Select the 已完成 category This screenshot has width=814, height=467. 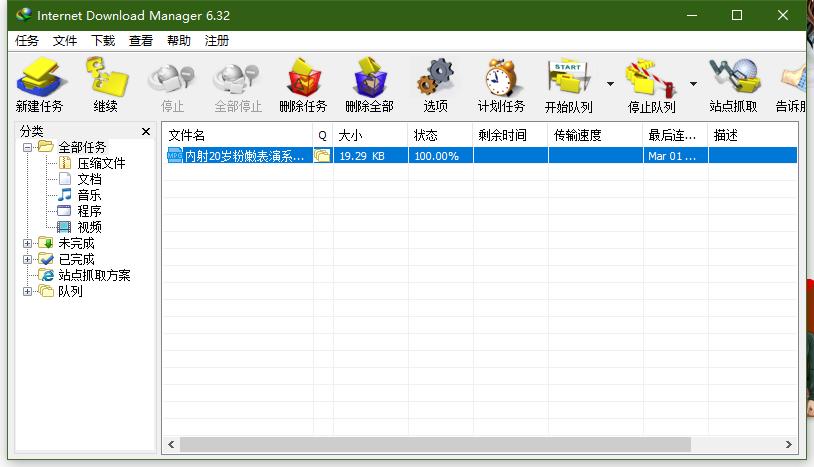pyautogui.click(x=76, y=259)
